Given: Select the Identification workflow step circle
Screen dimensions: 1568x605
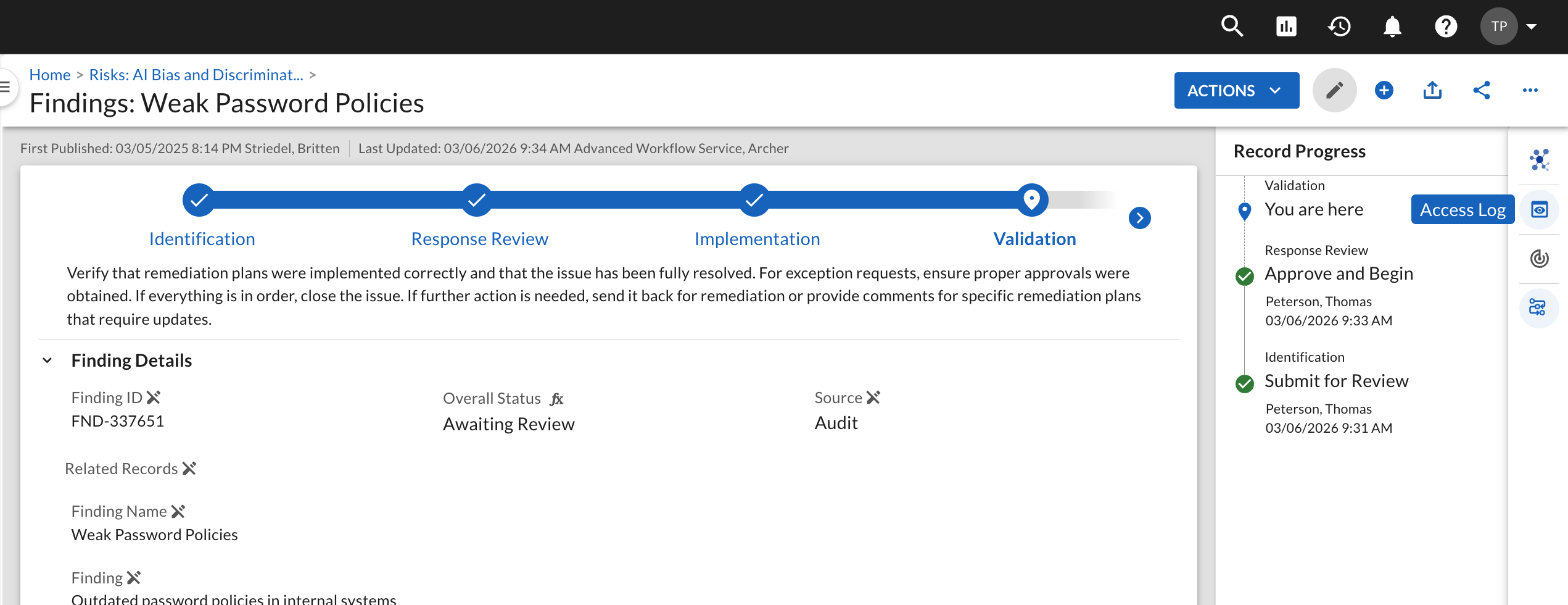Looking at the screenshot, I should point(199,200).
